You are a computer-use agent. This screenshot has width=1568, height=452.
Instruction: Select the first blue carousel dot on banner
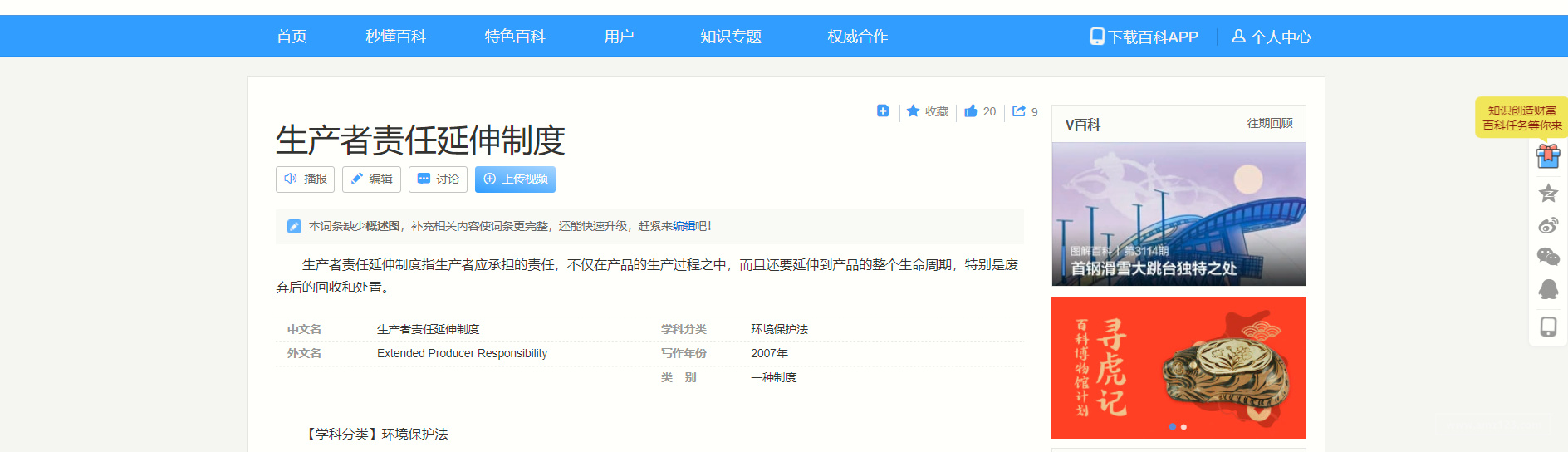(1172, 426)
